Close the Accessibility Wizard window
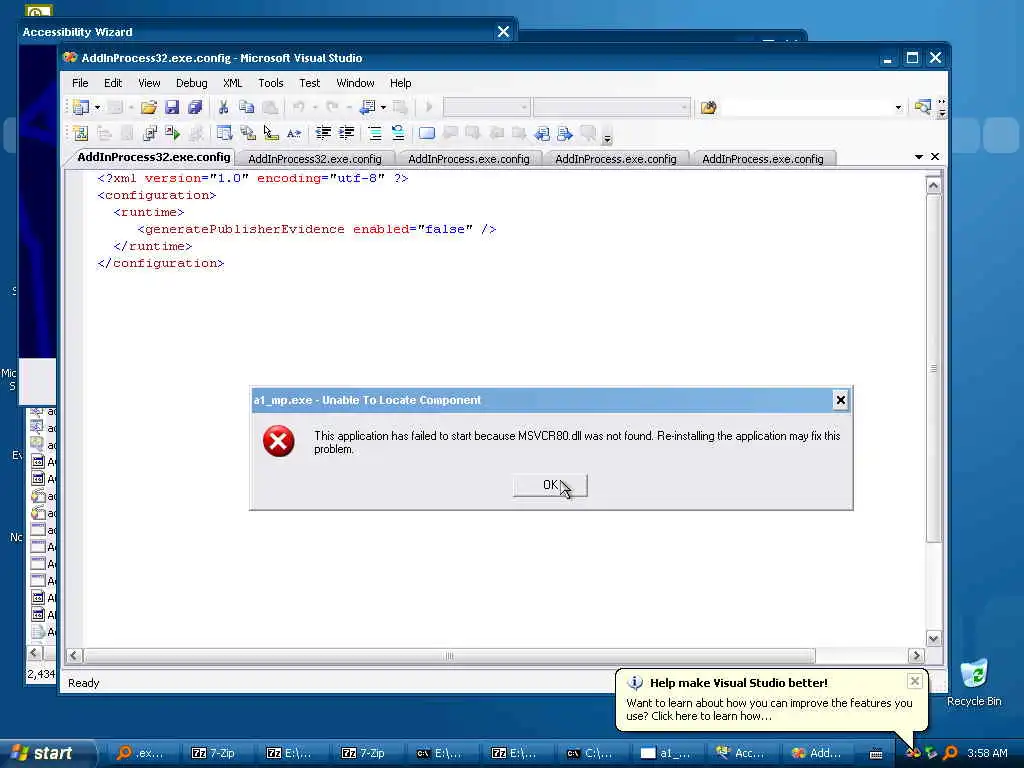1024x768 pixels. point(503,31)
